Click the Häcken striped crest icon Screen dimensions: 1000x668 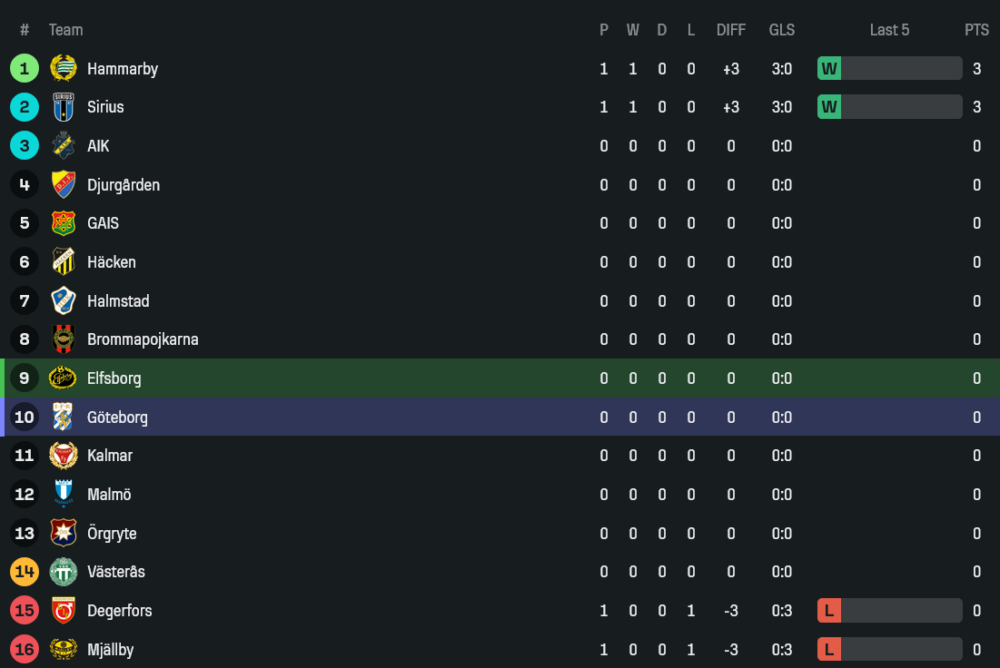pyautogui.click(x=63, y=262)
